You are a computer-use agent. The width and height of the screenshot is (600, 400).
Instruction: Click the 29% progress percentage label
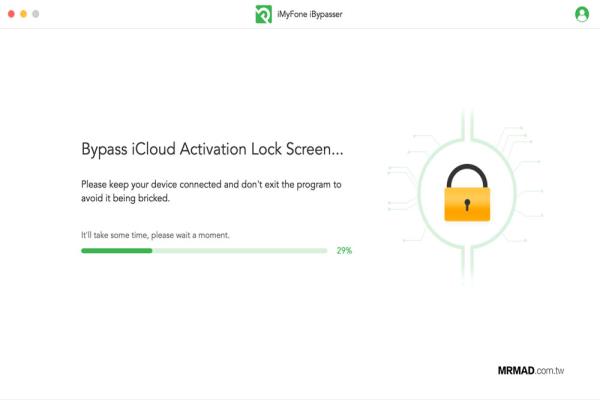(x=344, y=251)
